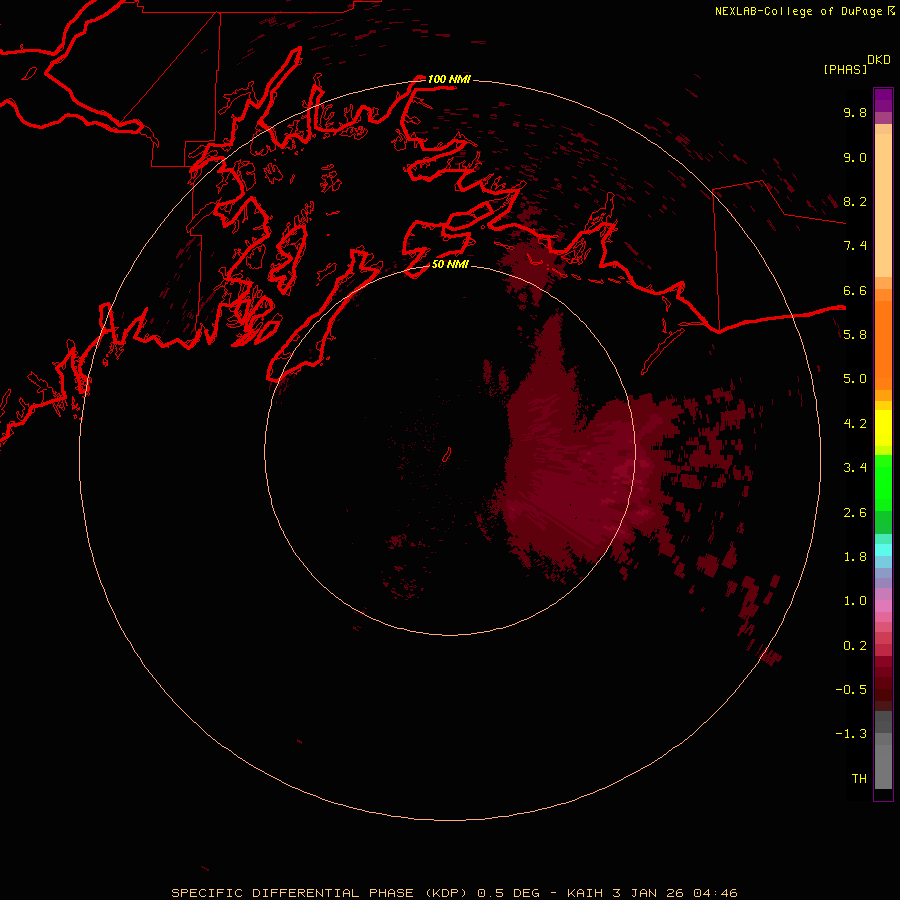Select the 7.4 scale value
The image size is (900, 900).
point(855,246)
